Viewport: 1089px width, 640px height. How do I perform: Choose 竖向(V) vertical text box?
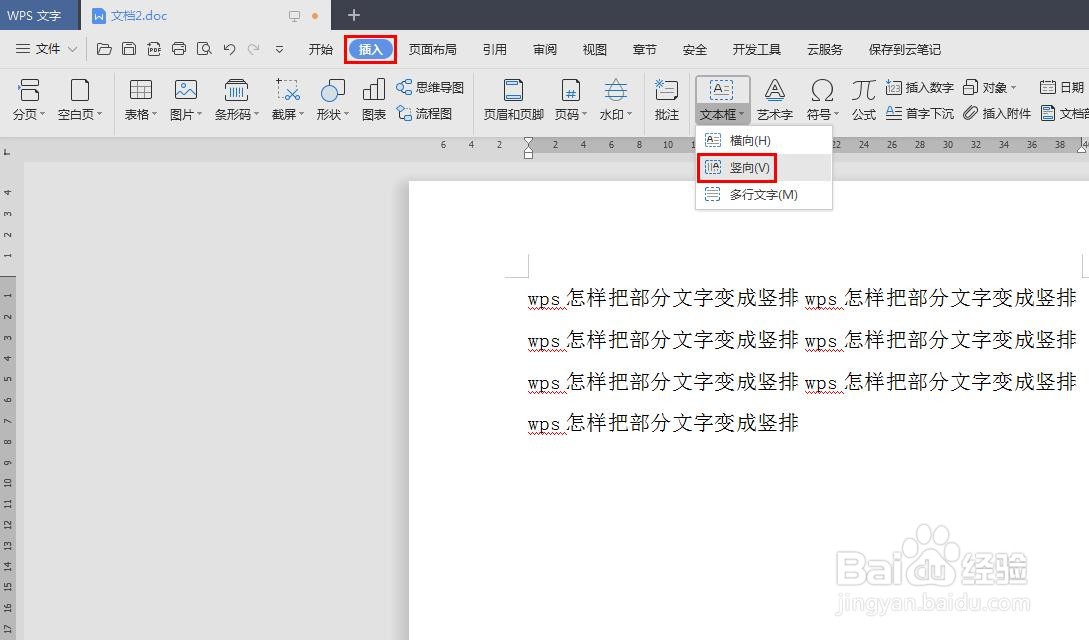coord(763,167)
